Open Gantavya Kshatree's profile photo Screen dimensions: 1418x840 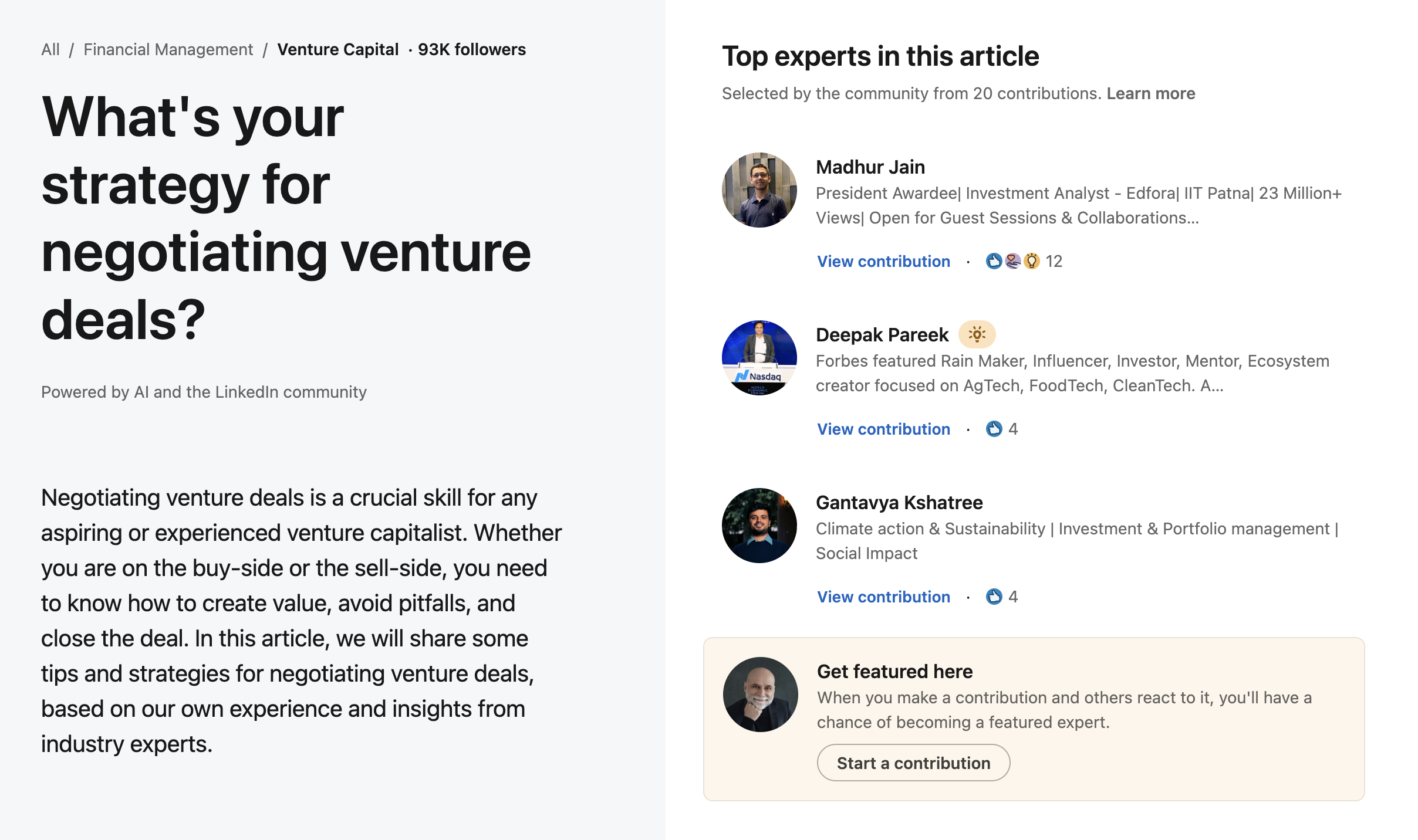click(759, 526)
